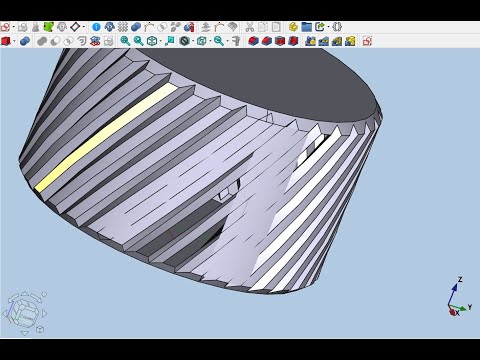Click the navigation cube's right arrow
This screenshot has width=480, height=360.
(x=45, y=314)
